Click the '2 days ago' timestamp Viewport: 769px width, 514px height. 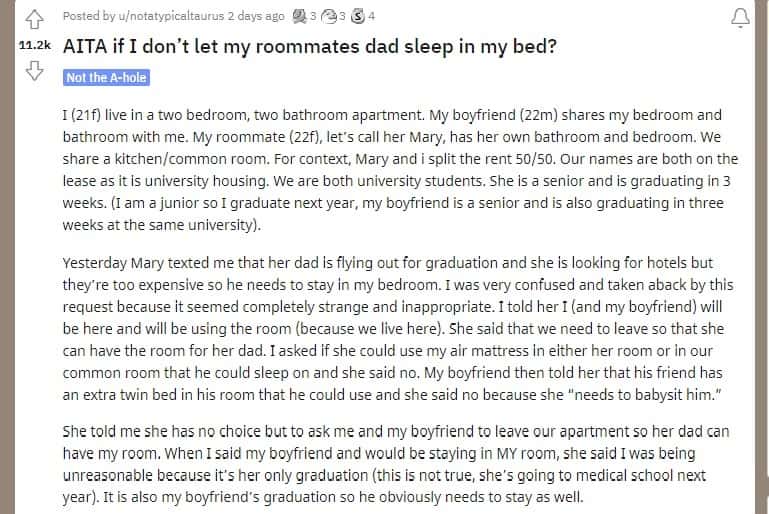click(x=258, y=16)
